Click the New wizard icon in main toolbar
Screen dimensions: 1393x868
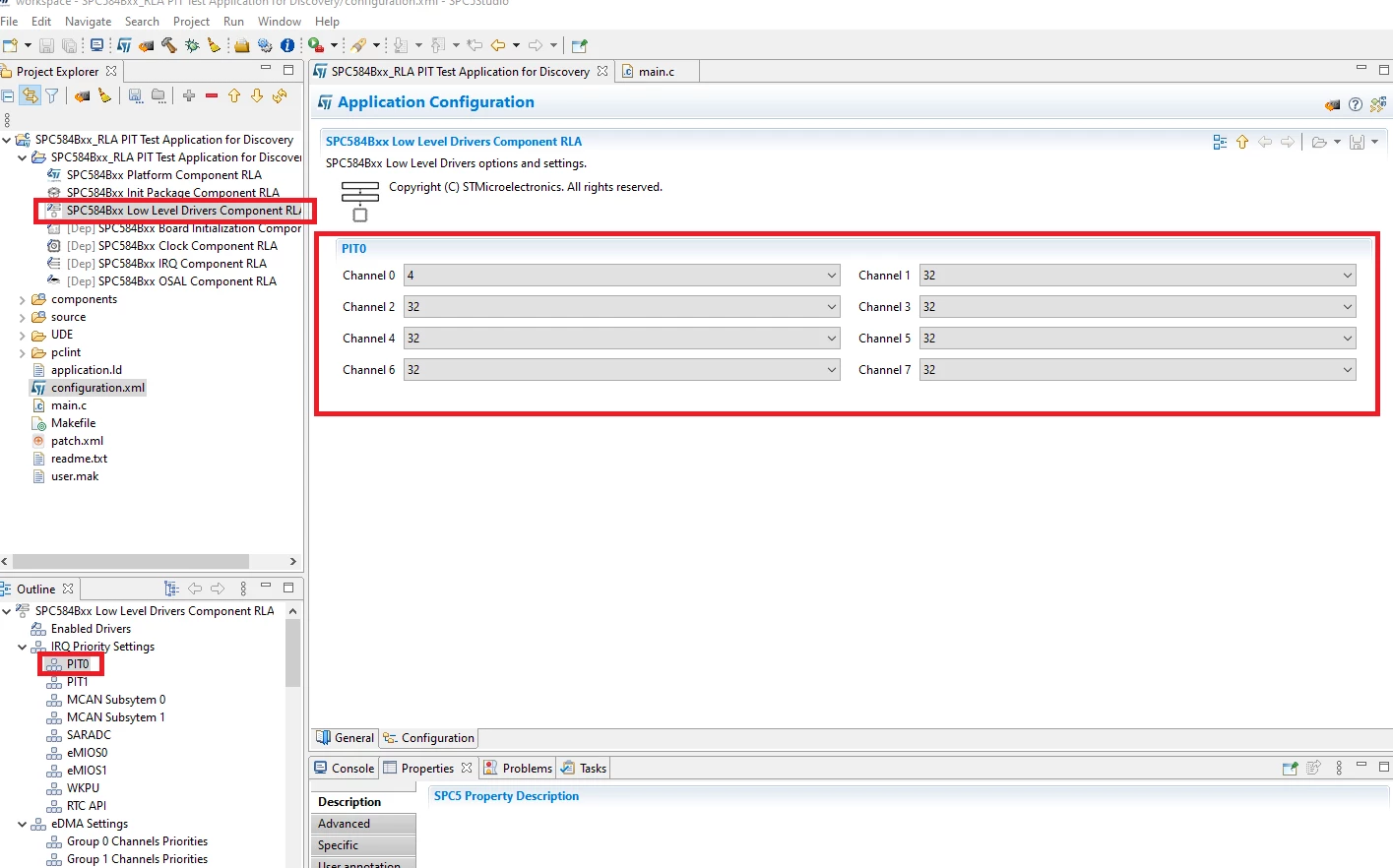tap(10, 45)
